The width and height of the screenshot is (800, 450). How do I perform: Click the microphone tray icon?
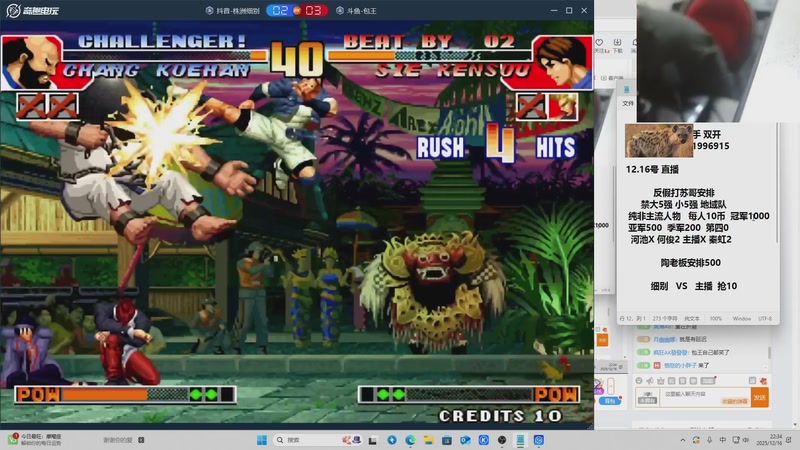(710, 440)
